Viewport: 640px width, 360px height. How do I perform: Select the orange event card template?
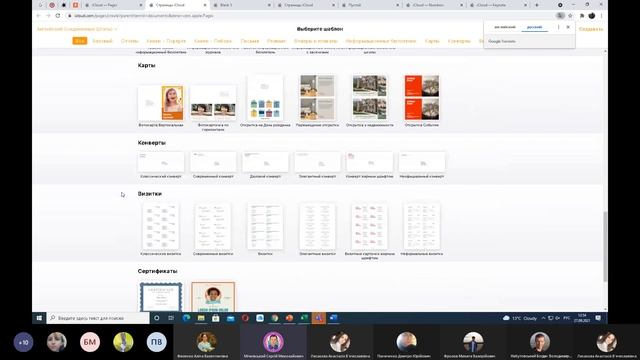[422, 98]
